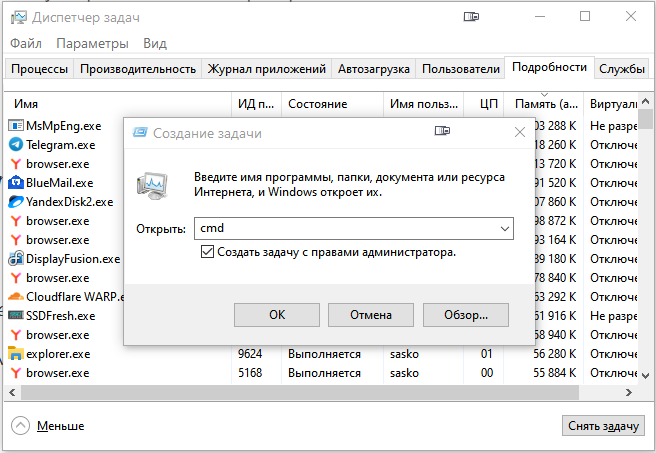Select the MsMpEng.exe process name
Screen dimensions: 656x453
click(64, 126)
